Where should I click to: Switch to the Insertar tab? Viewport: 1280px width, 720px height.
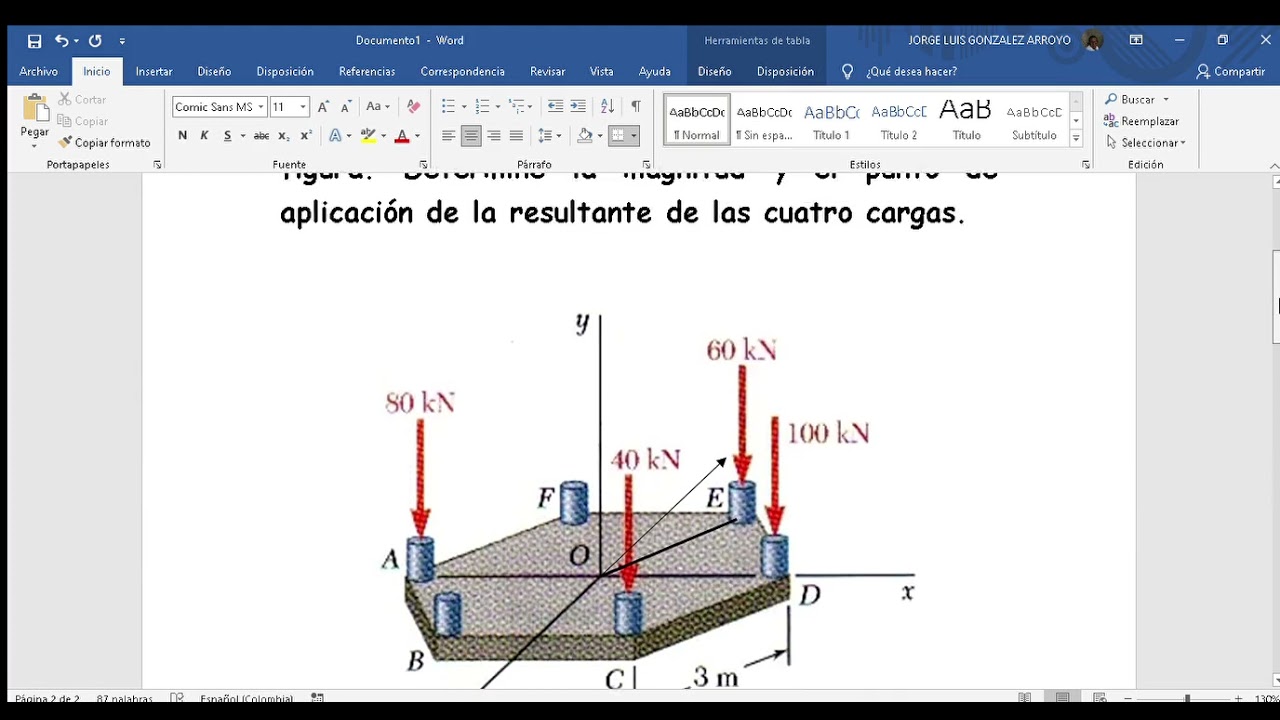(154, 72)
